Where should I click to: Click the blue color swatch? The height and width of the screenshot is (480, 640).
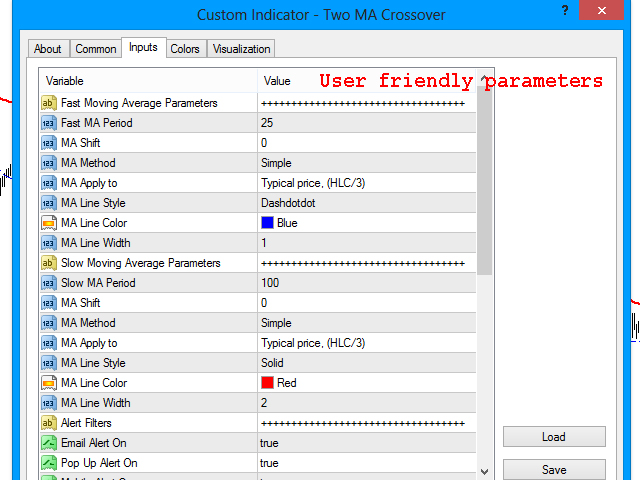267,223
